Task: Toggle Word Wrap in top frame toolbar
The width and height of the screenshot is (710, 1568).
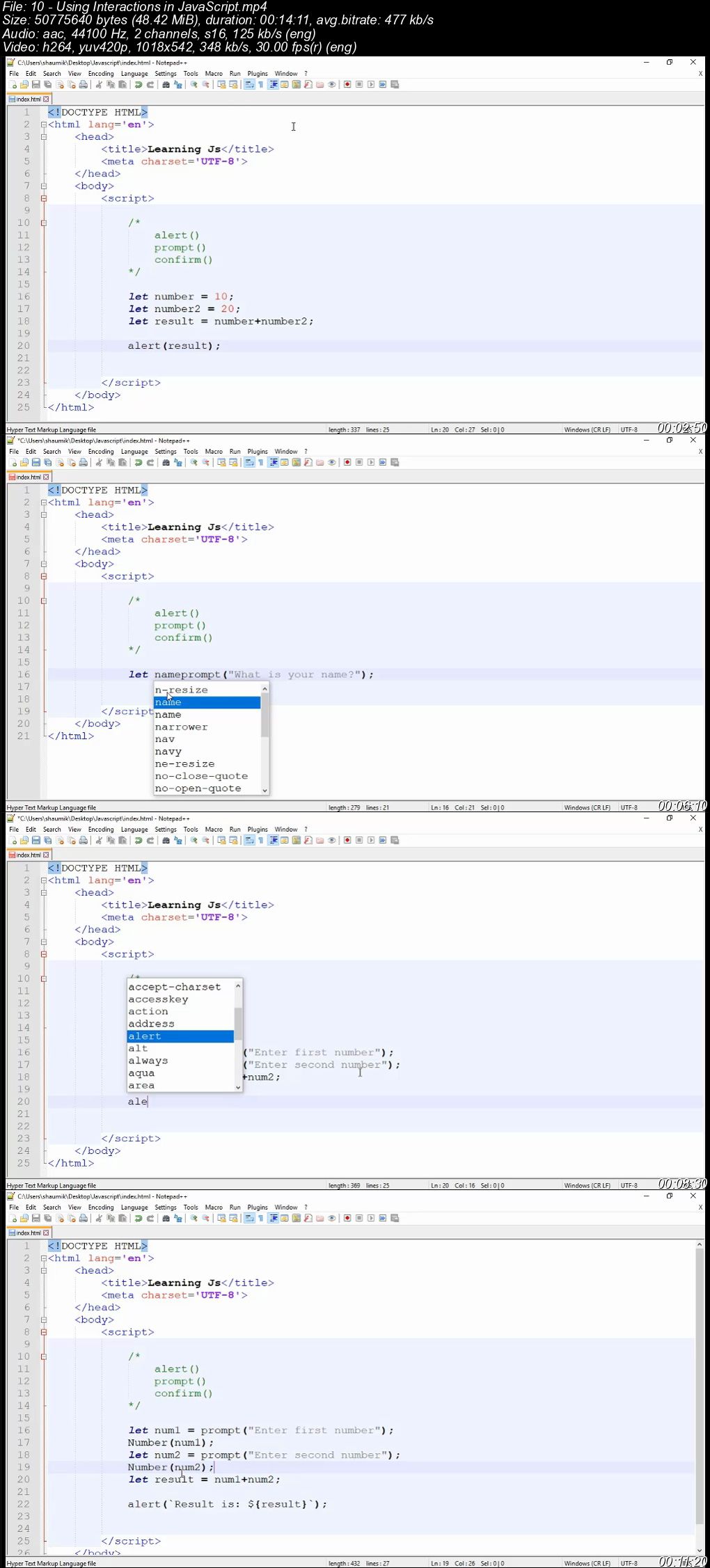Action: (x=248, y=85)
